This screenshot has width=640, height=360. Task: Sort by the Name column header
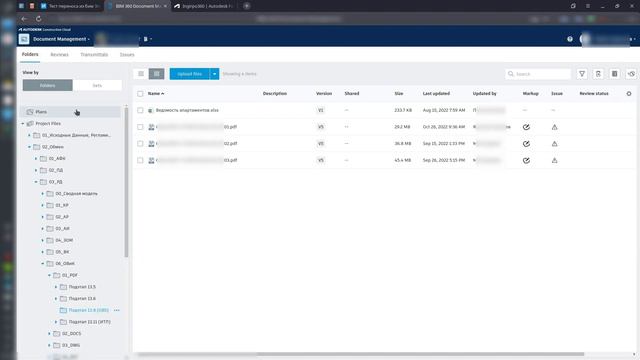pyautogui.click(x=156, y=93)
